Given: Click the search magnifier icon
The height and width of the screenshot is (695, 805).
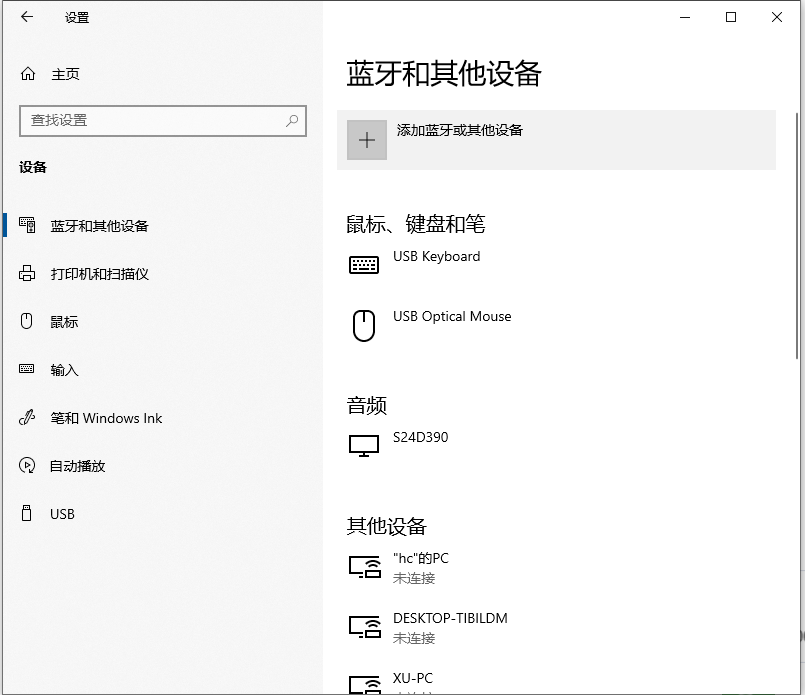Looking at the screenshot, I should coord(292,120).
